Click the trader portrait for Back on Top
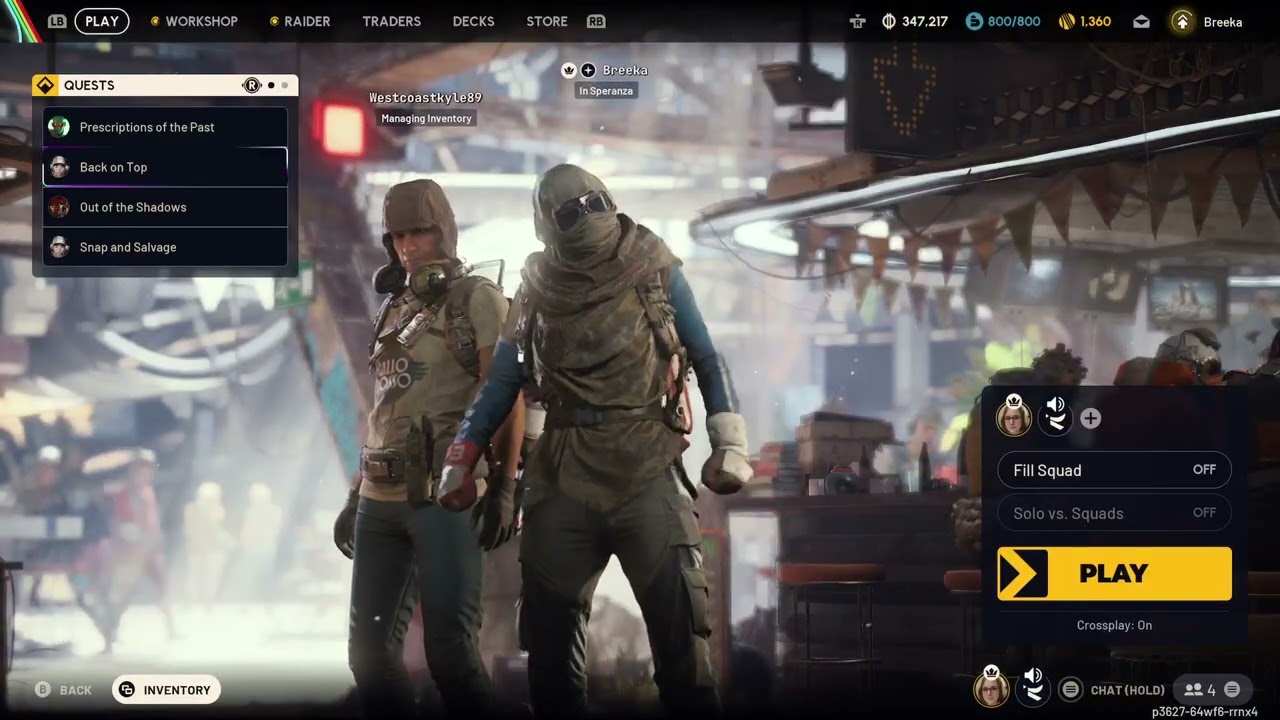The width and height of the screenshot is (1280, 720). point(59,167)
